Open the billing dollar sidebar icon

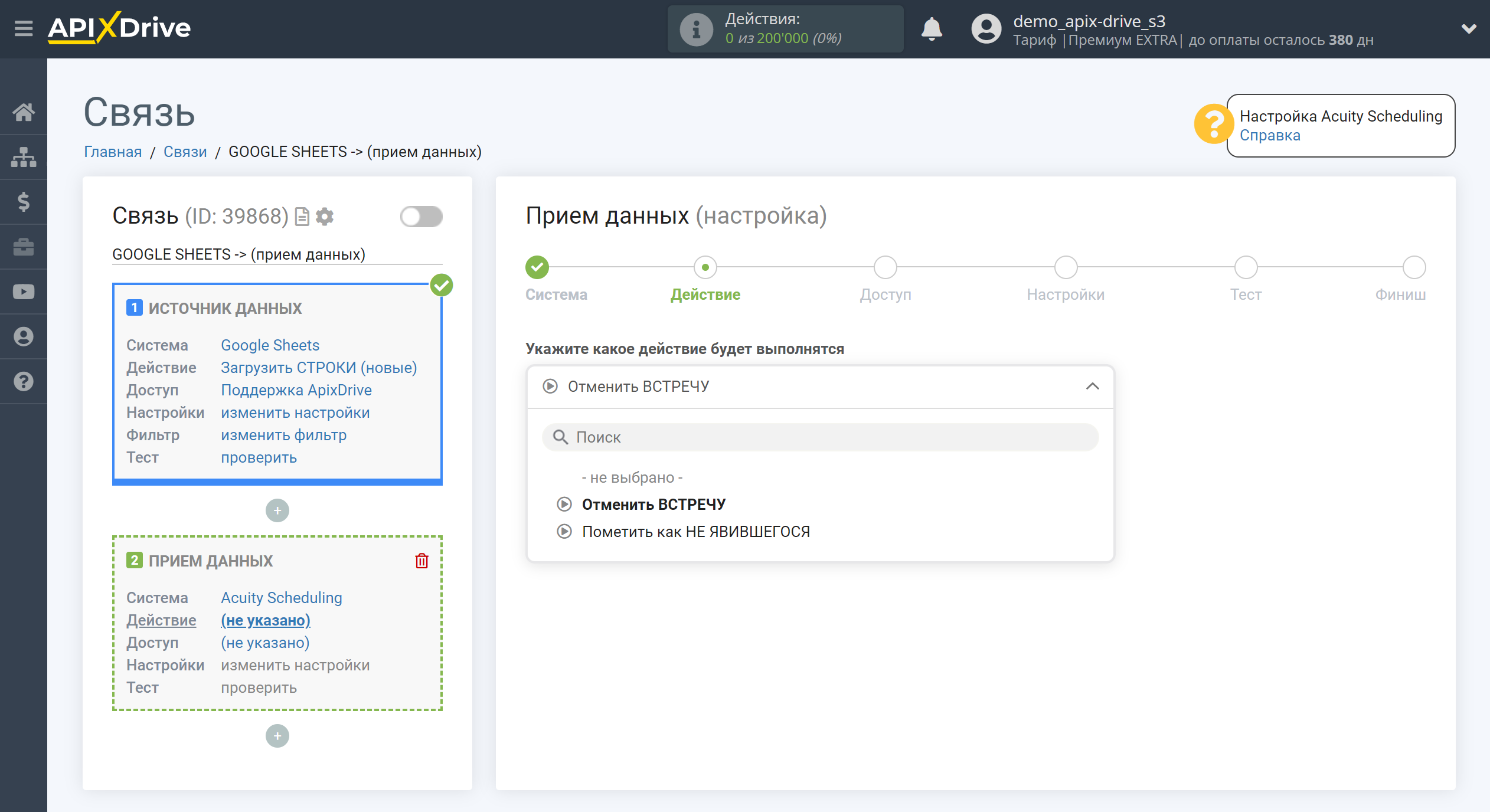click(24, 202)
